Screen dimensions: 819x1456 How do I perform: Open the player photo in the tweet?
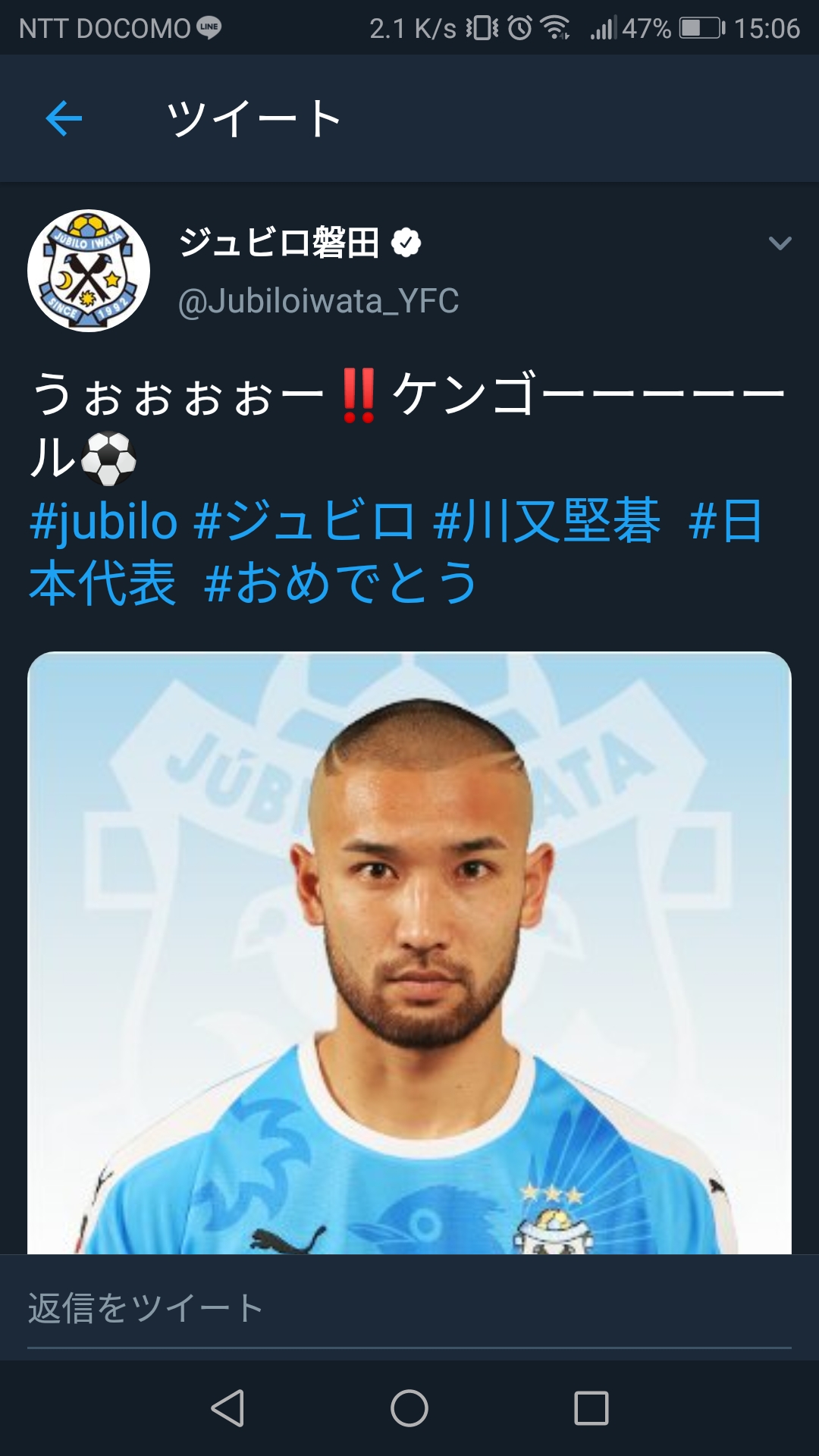click(409, 952)
